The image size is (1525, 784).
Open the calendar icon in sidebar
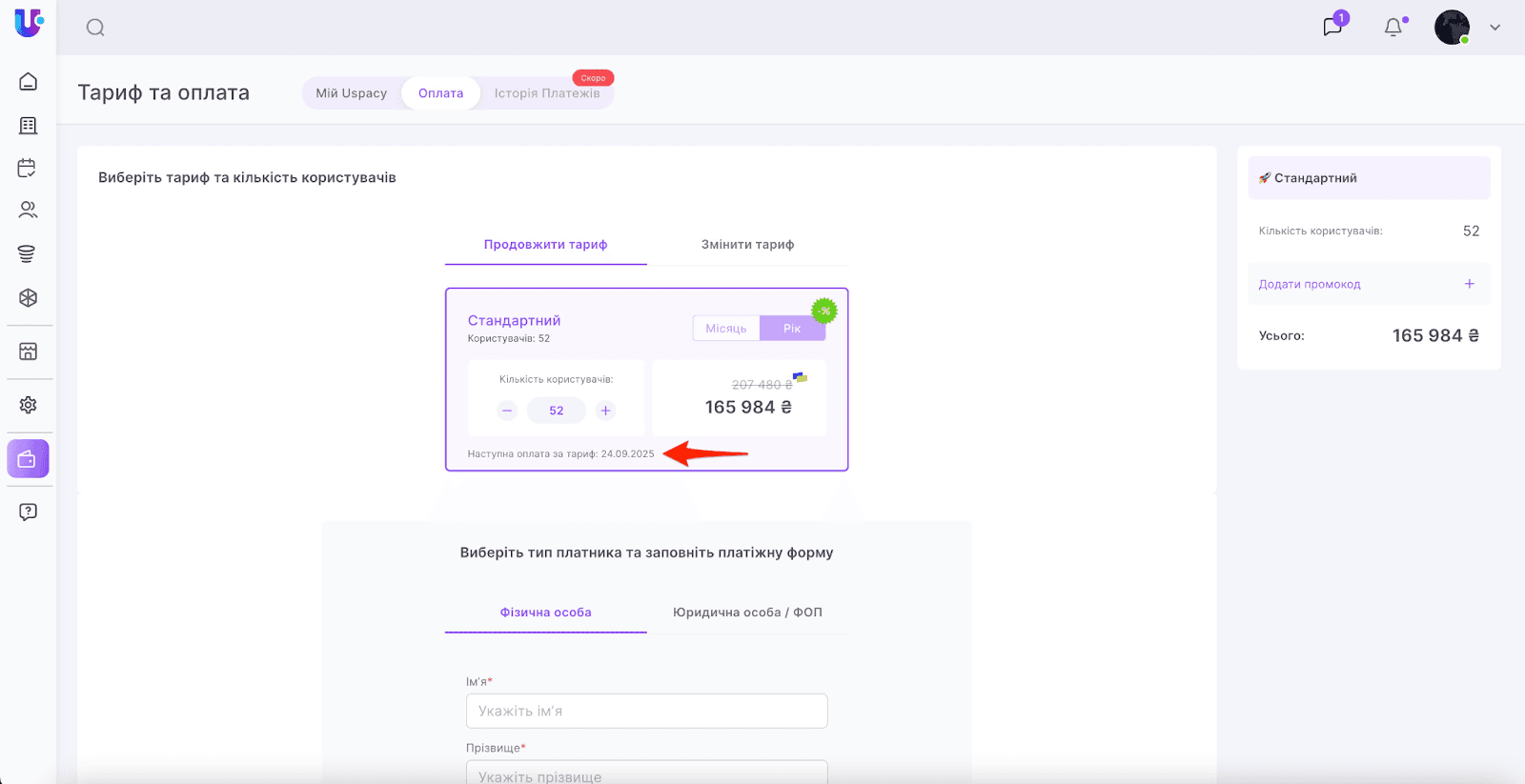[28, 169]
